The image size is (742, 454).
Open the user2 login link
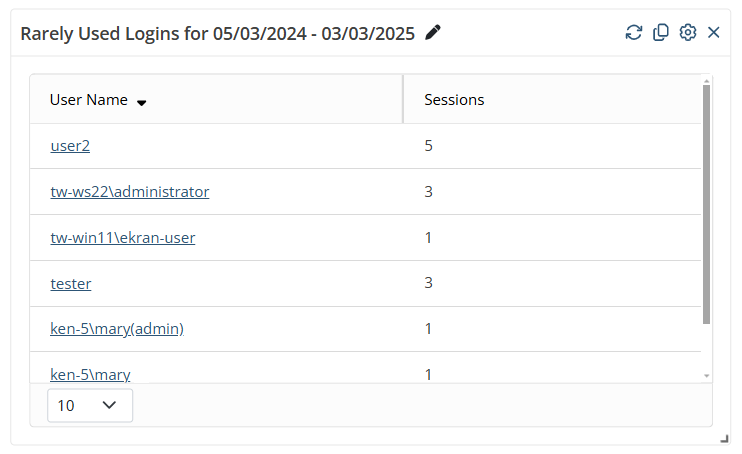(70, 146)
